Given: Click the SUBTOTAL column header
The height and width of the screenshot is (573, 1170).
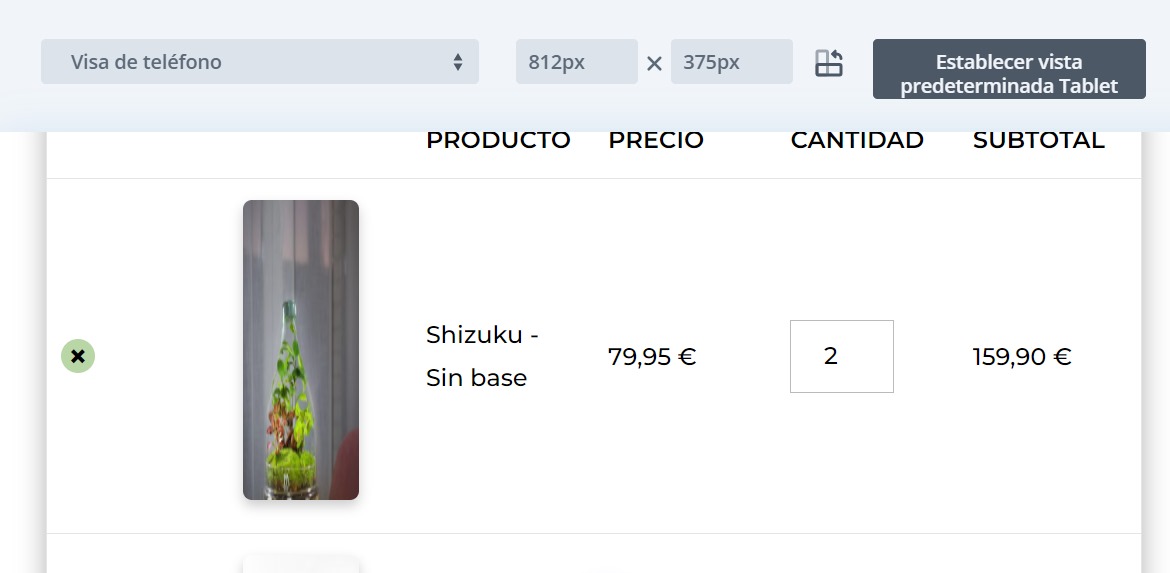Looking at the screenshot, I should tap(1038, 140).
